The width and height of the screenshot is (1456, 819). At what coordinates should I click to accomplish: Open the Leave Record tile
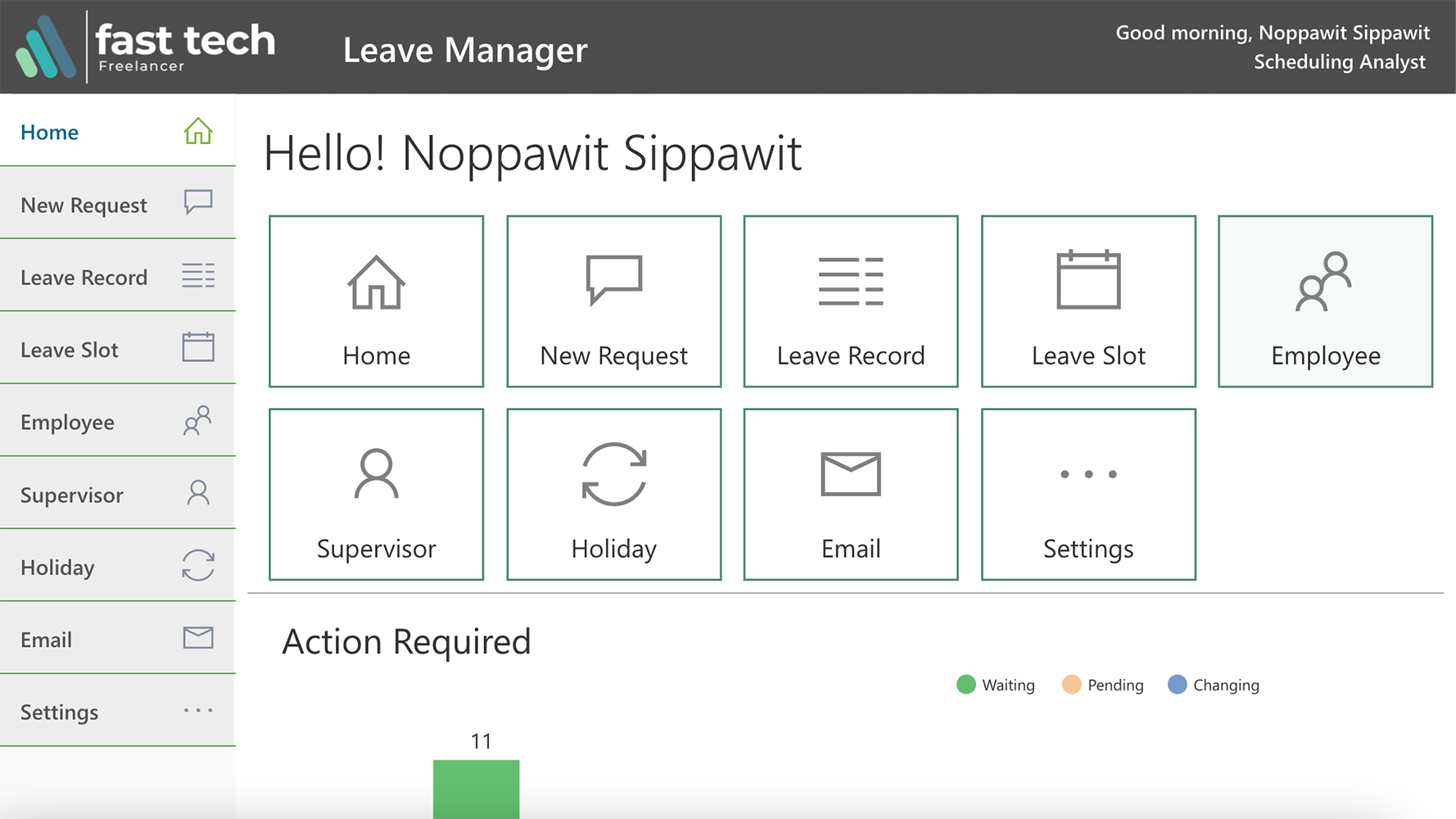point(850,301)
